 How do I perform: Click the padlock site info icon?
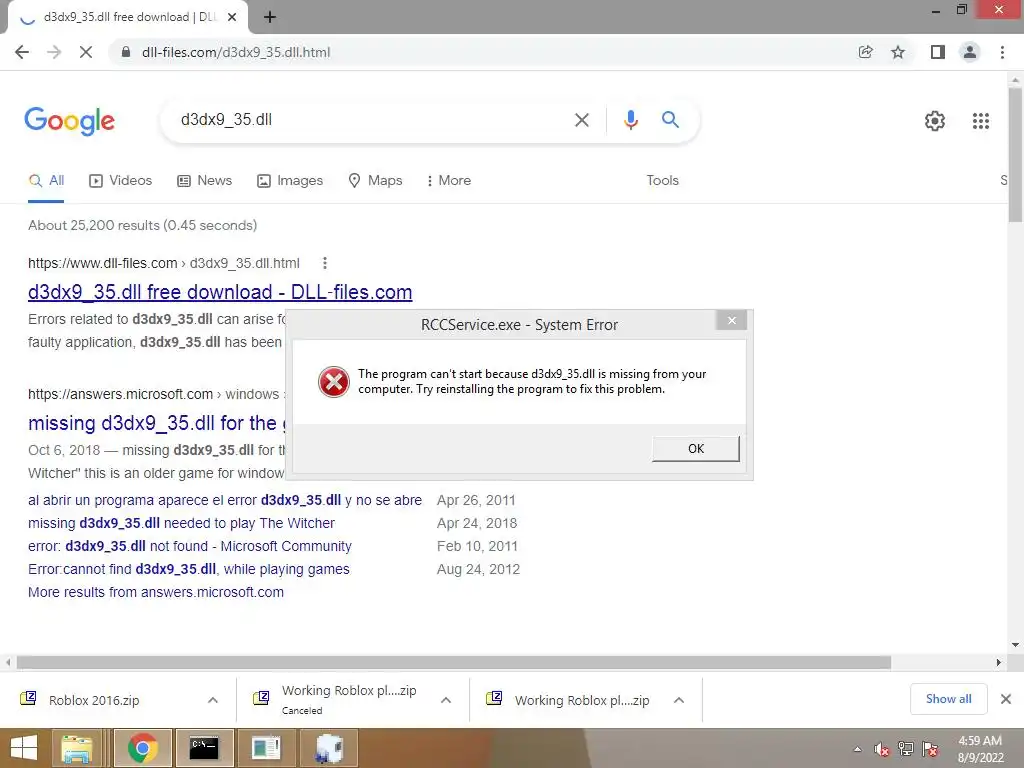pyautogui.click(x=127, y=52)
